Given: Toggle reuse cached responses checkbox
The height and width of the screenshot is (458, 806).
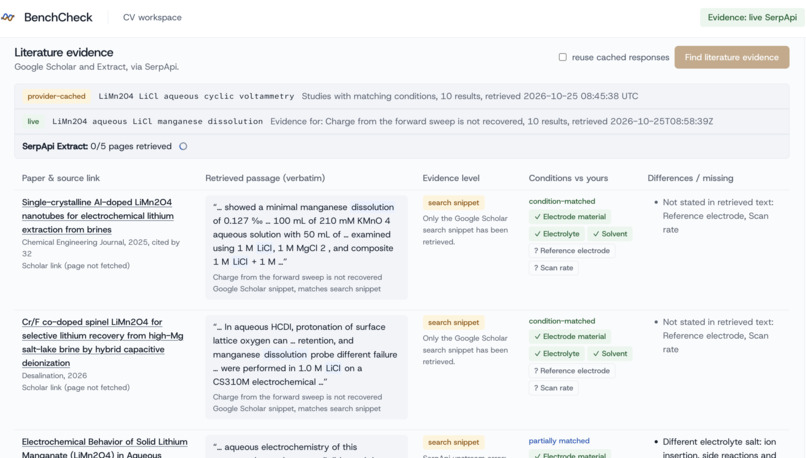Looking at the screenshot, I should (563, 57).
